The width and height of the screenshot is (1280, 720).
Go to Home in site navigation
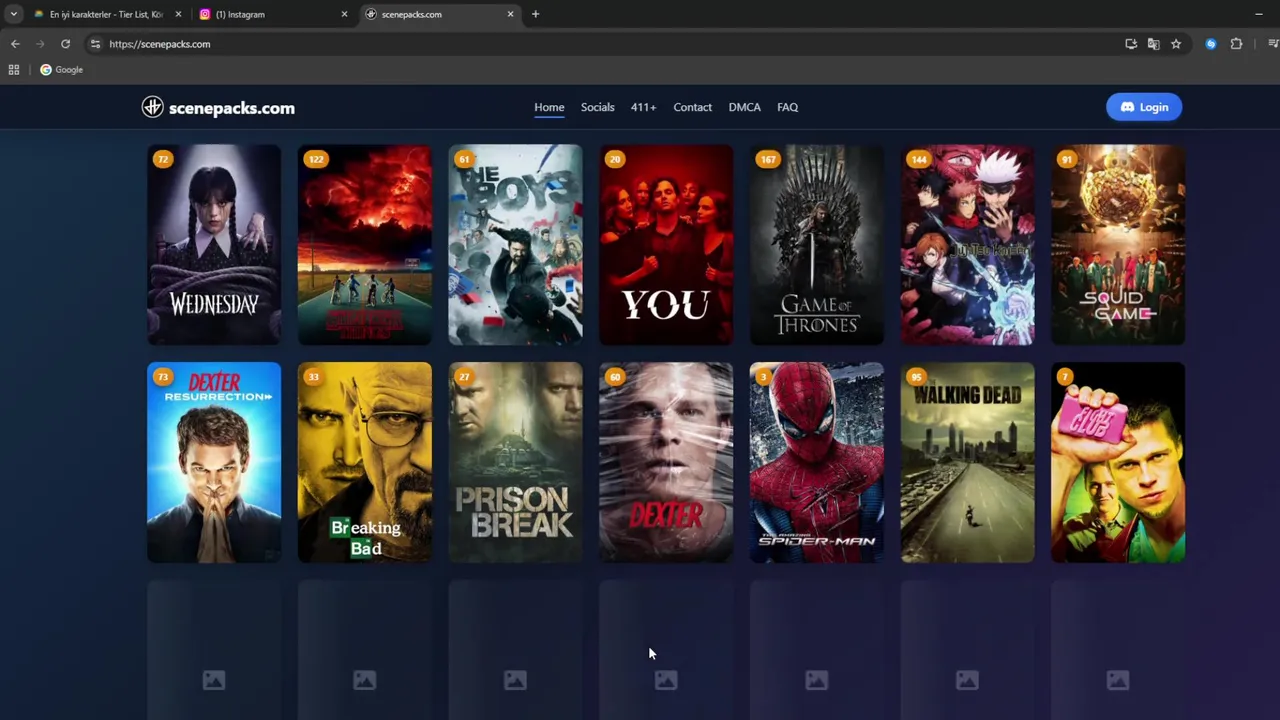tap(549, 107)
